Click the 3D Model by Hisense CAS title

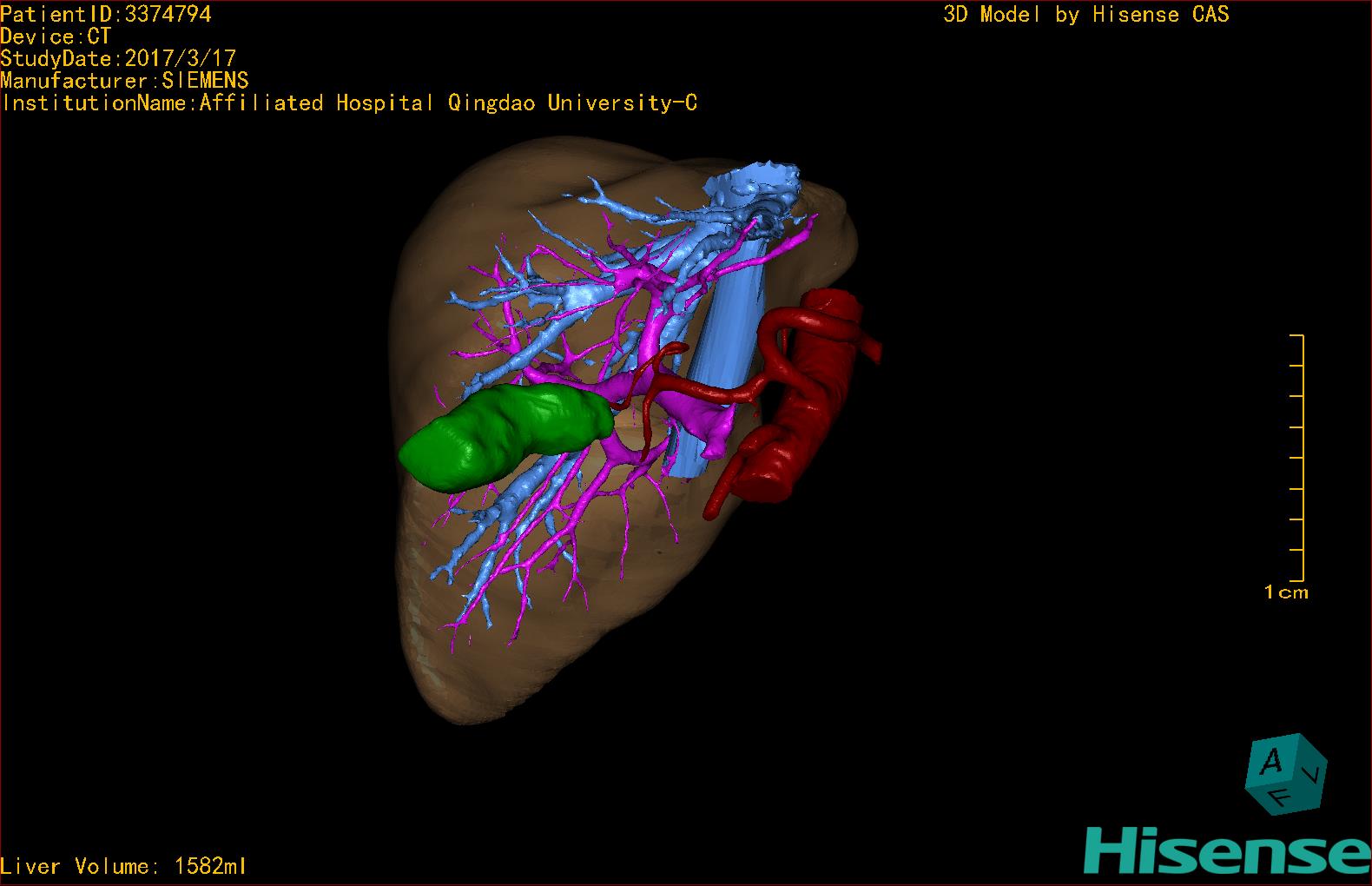[x=1086, y=15]
